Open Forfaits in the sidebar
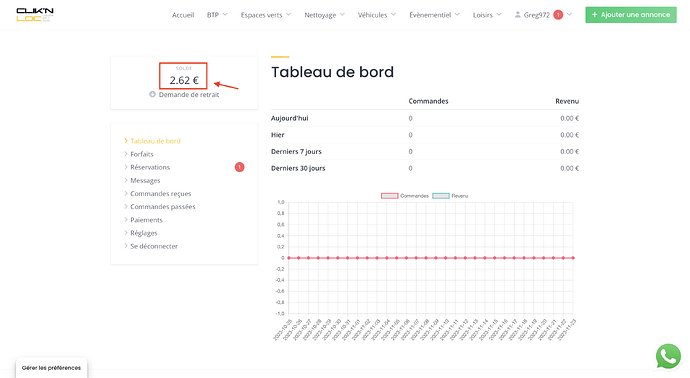The height and width of the screenshot is (378, 690). point(142,154)
